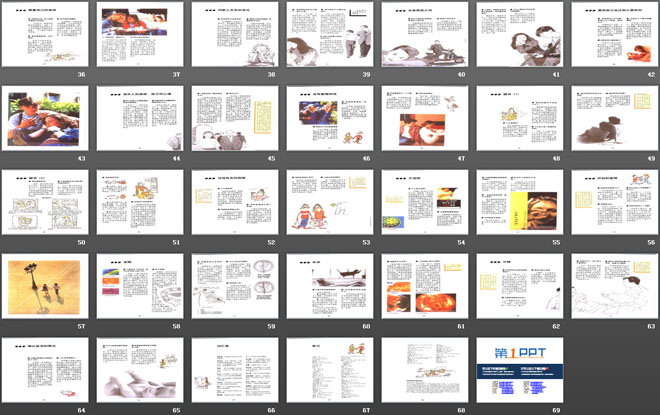Click slide 53 with cartoon couple

tap(330, 202)
